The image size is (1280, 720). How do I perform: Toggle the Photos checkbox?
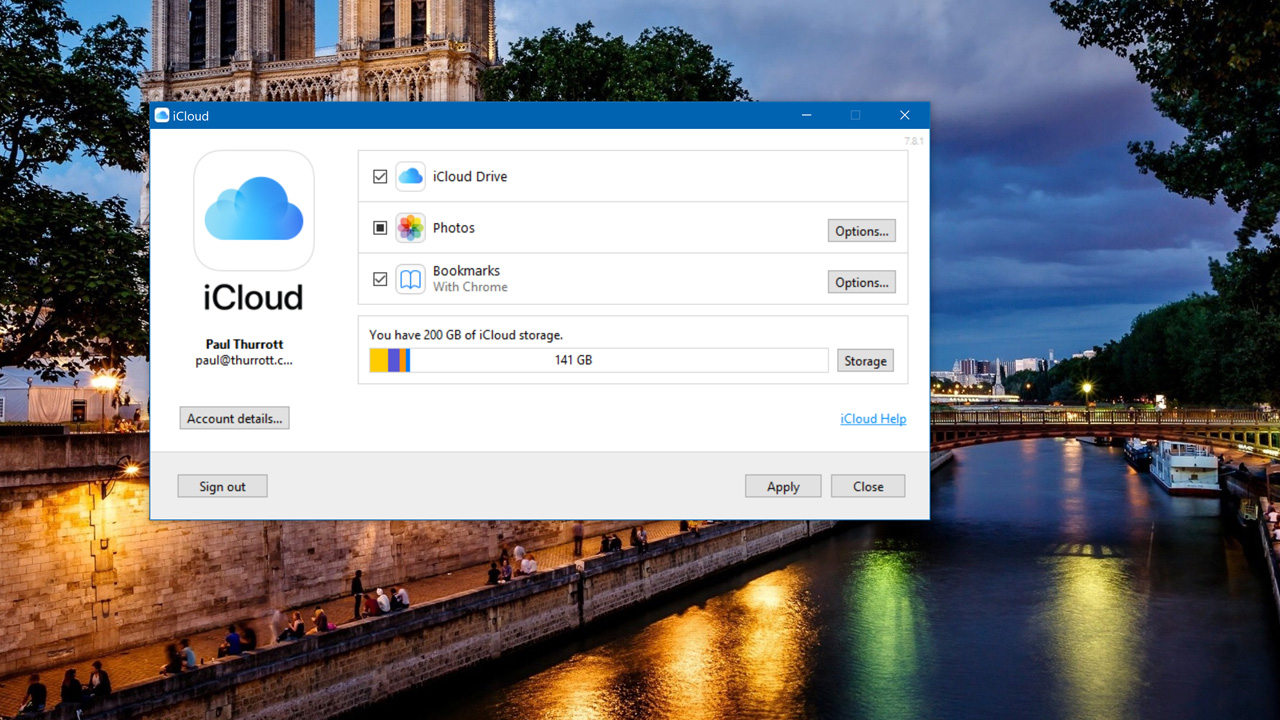[380, 228]
